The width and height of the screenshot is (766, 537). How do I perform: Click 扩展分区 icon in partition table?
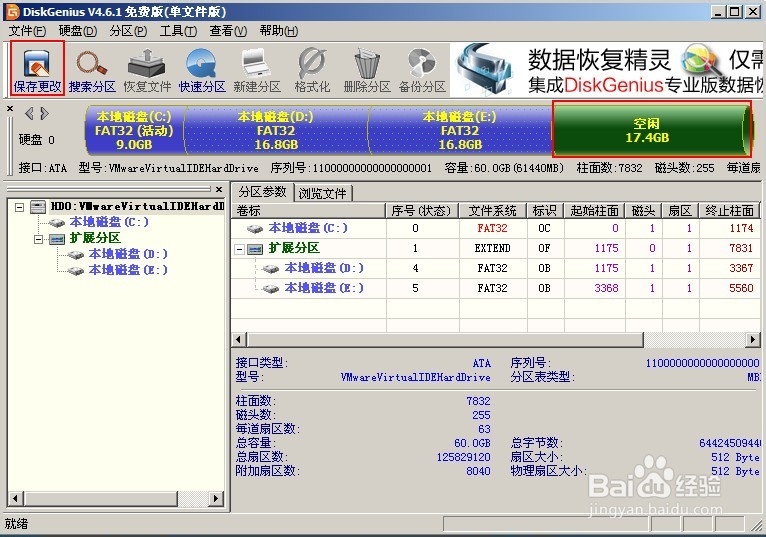tap(255, 249)
